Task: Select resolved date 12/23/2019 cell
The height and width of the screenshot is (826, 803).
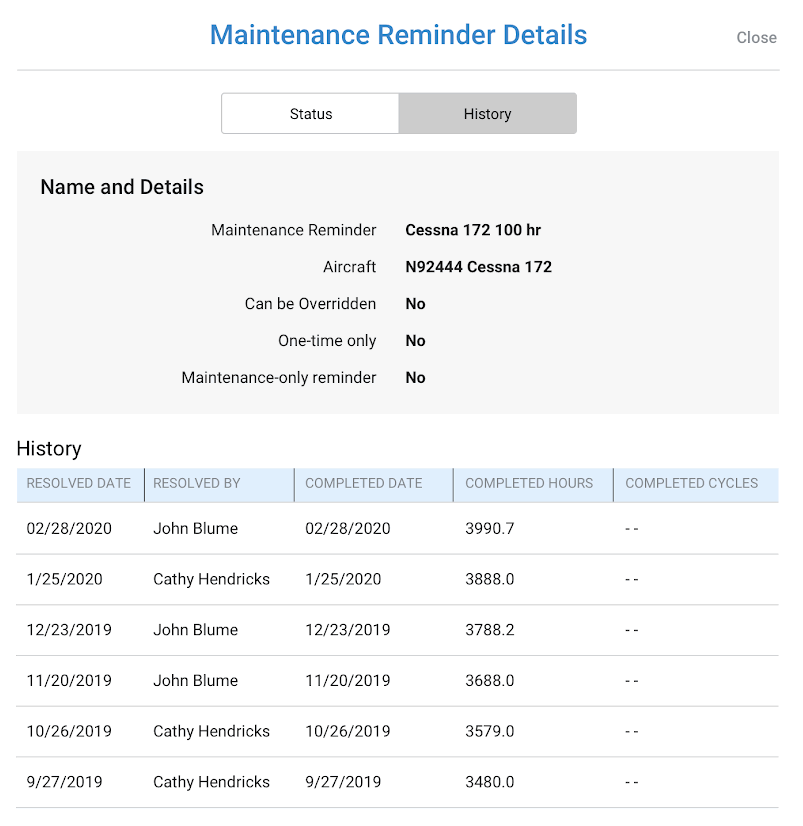Action: [x=69, y=630]
